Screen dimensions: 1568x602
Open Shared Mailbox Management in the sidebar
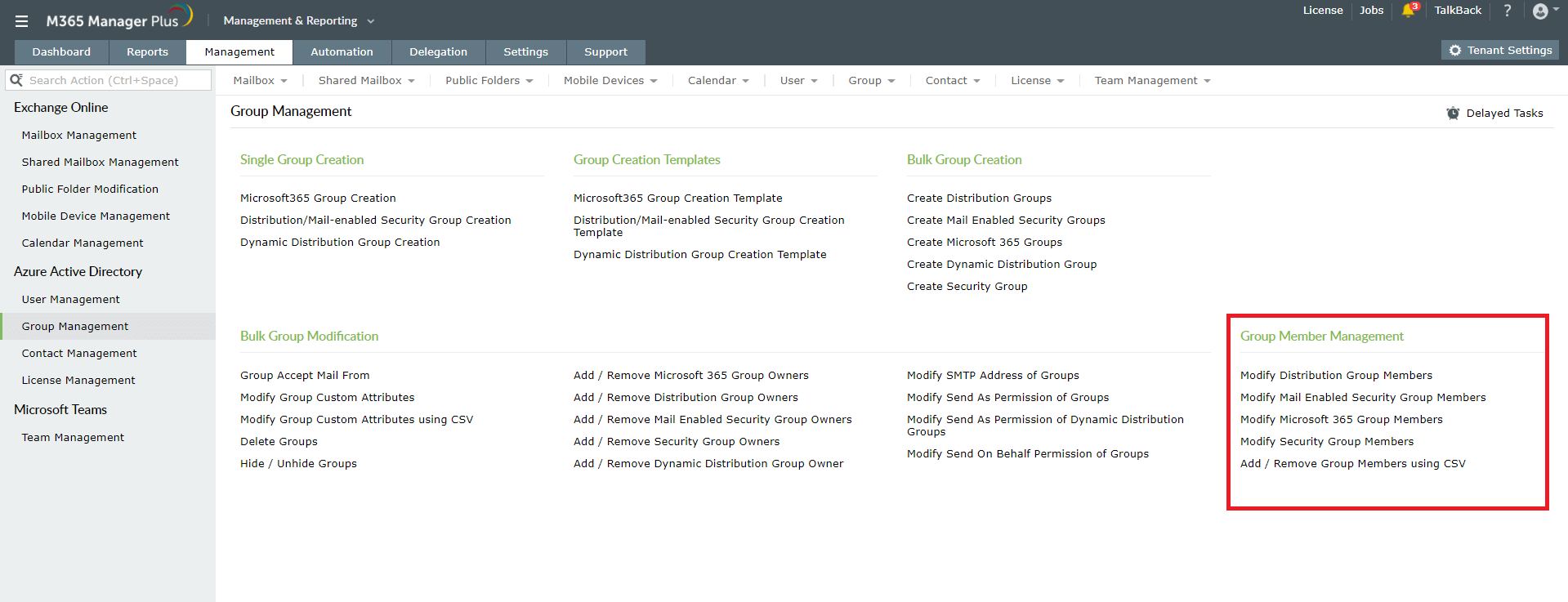(x=100, y=162)
